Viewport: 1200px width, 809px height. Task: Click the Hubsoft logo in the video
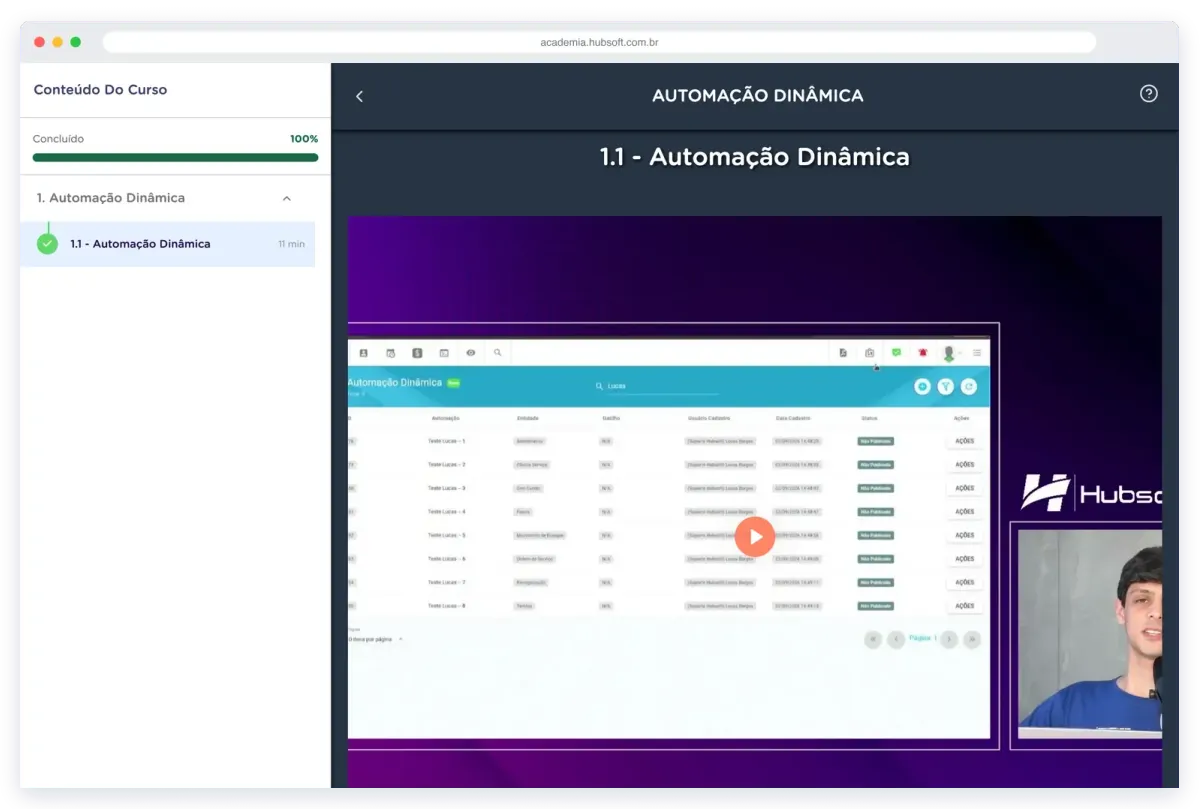coord(1091,493)
